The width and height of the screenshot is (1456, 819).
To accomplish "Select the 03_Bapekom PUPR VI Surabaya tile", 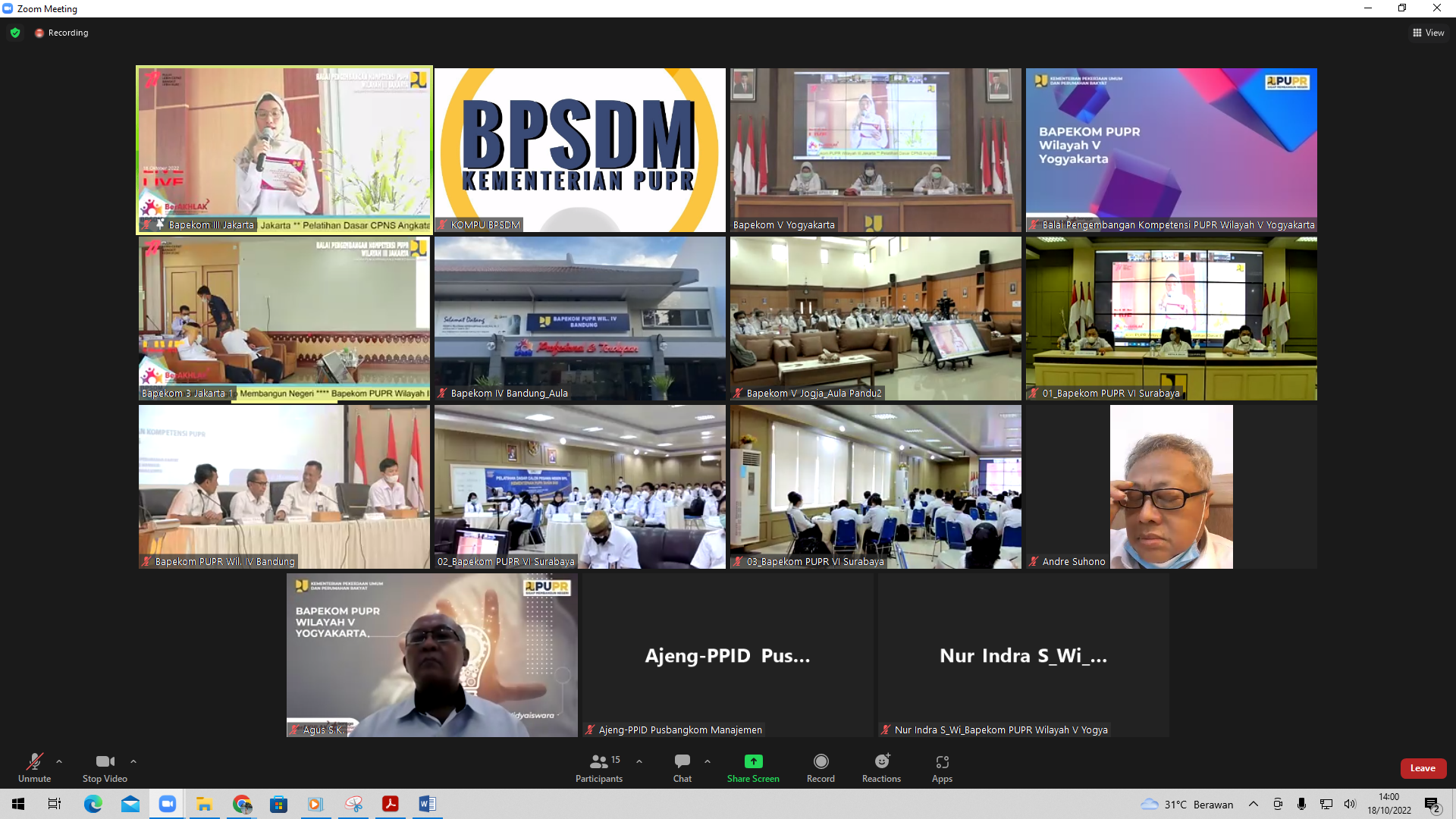I will tap(876, 487).
